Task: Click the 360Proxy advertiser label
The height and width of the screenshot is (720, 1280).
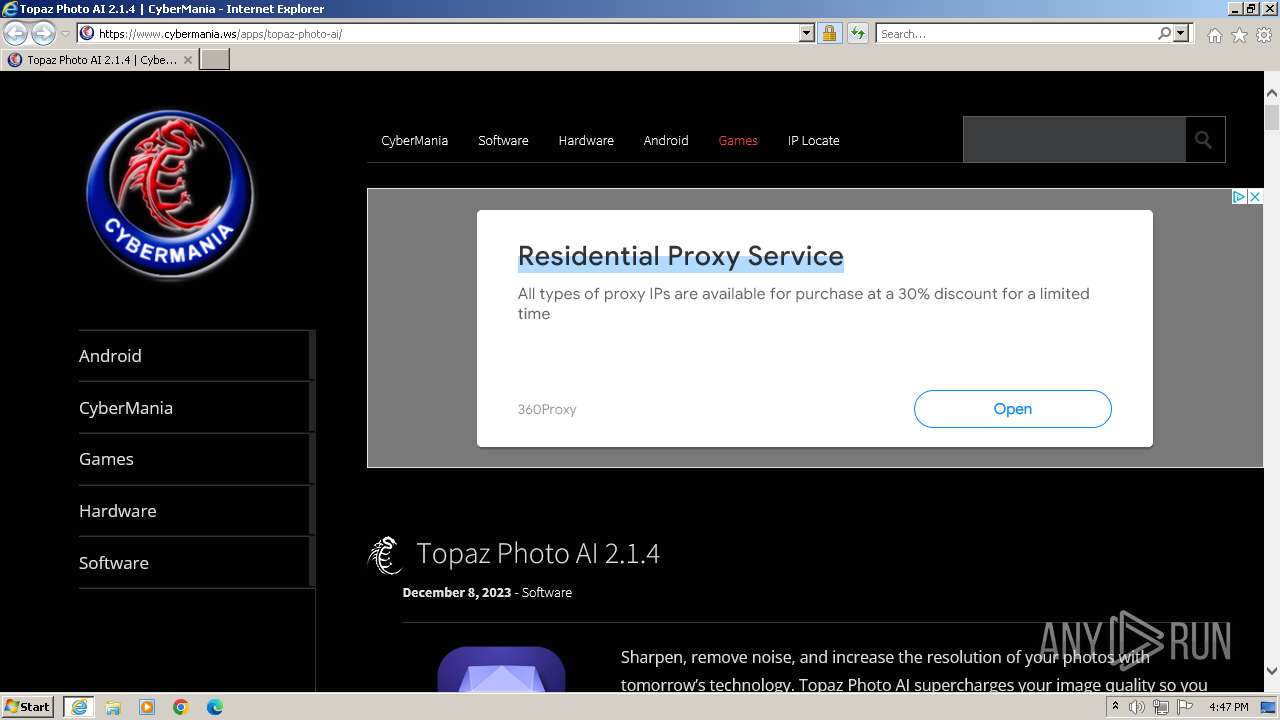Action: pyautogui.click(x=547, y=409)
